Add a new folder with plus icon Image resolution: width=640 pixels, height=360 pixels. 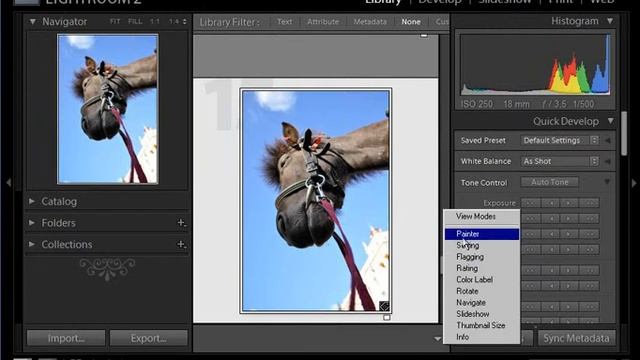click(181, 223)
